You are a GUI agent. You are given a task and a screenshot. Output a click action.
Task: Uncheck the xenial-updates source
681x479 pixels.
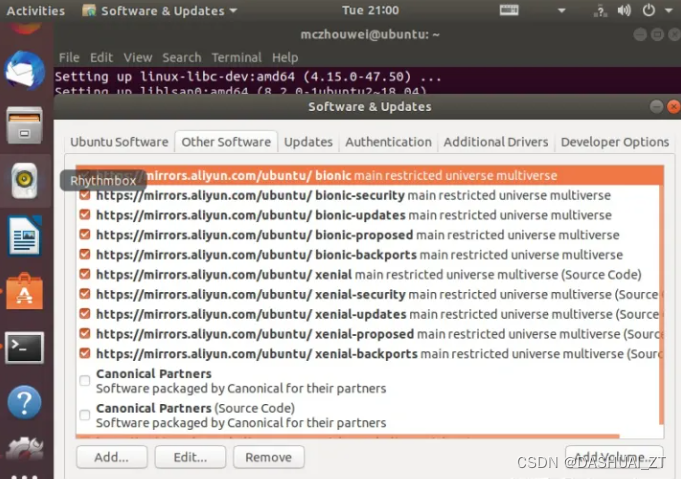85,314
